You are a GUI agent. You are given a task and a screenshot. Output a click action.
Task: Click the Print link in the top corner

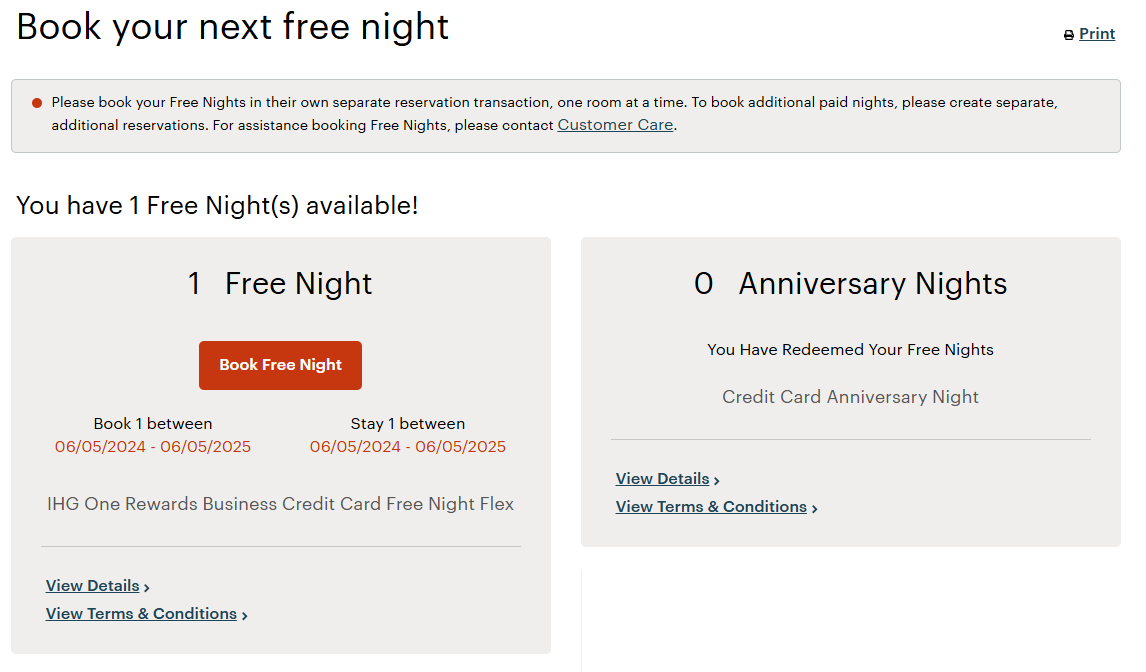1097,33
